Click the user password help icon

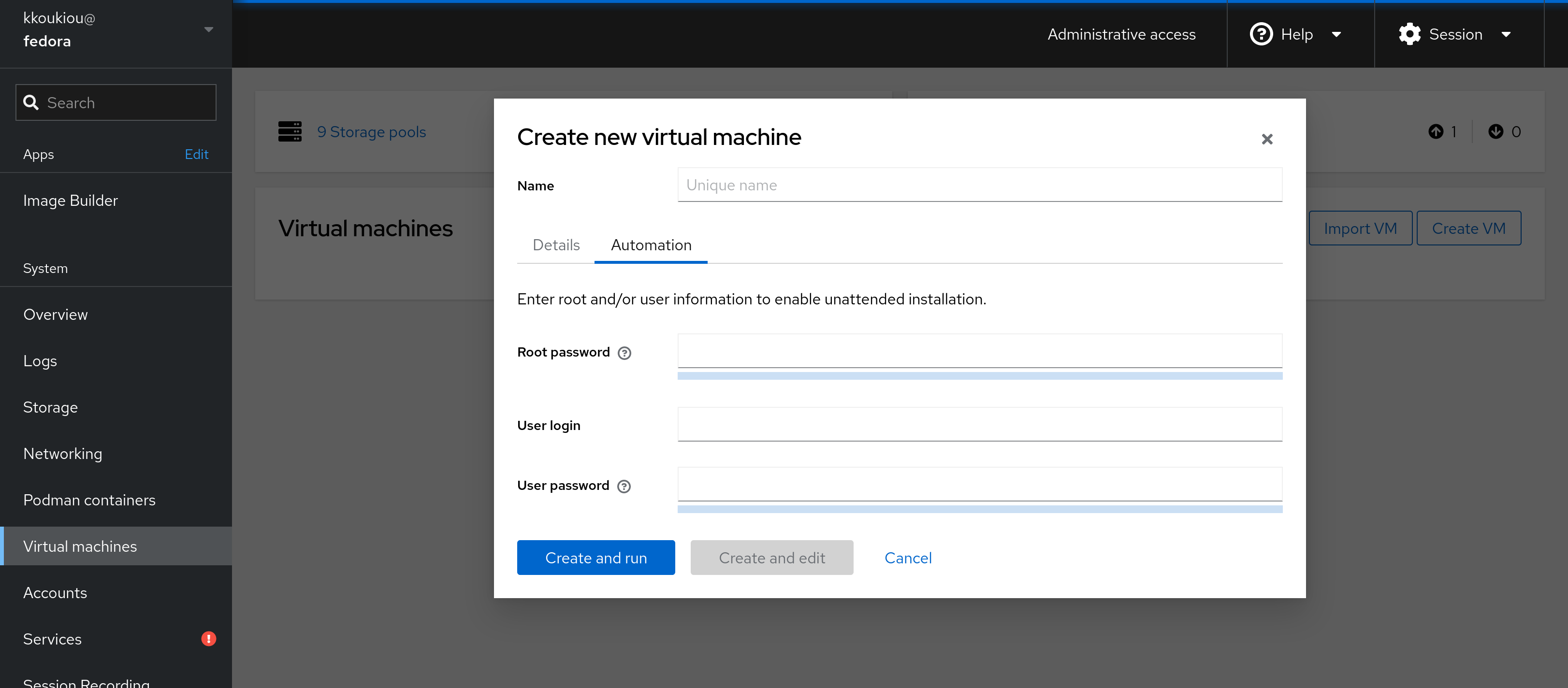(x=624, y=486)
